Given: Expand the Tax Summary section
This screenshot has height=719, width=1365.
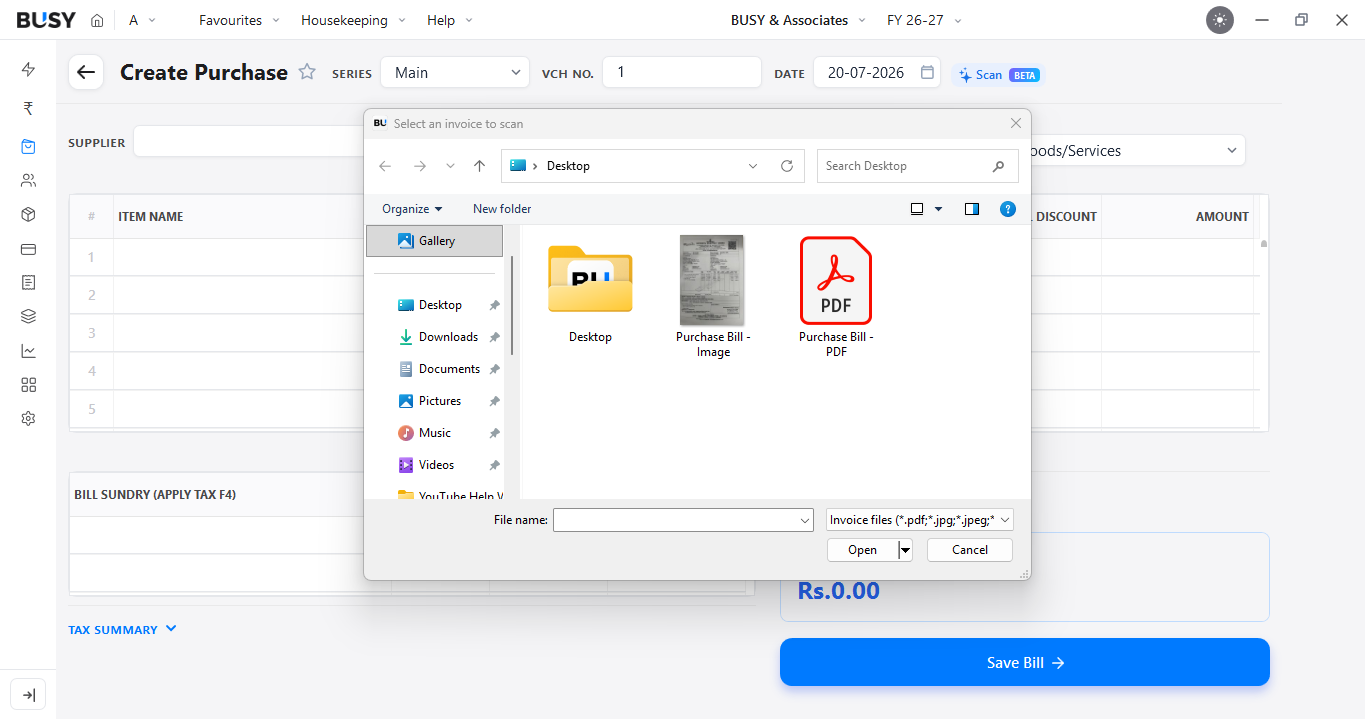Looking at the screenshot, I should point(122,629).
